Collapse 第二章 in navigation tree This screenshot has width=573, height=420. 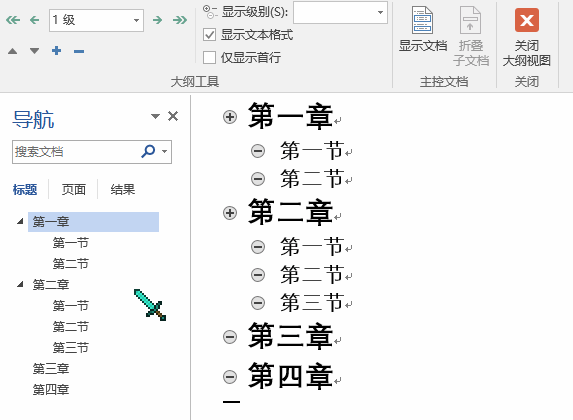(x=20, y=284)
